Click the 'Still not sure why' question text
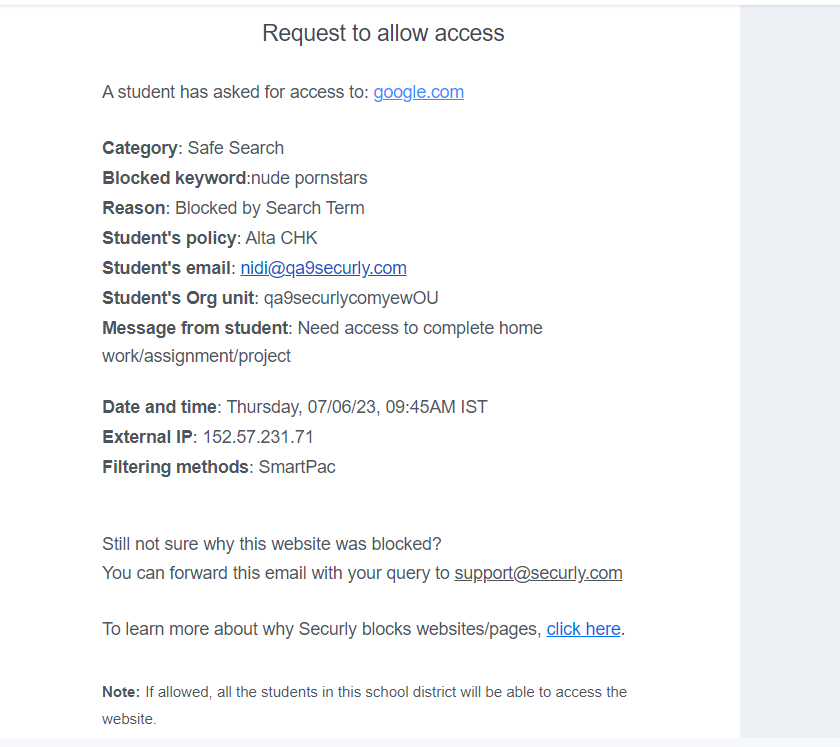840x747 pixels. coord(272,544)
